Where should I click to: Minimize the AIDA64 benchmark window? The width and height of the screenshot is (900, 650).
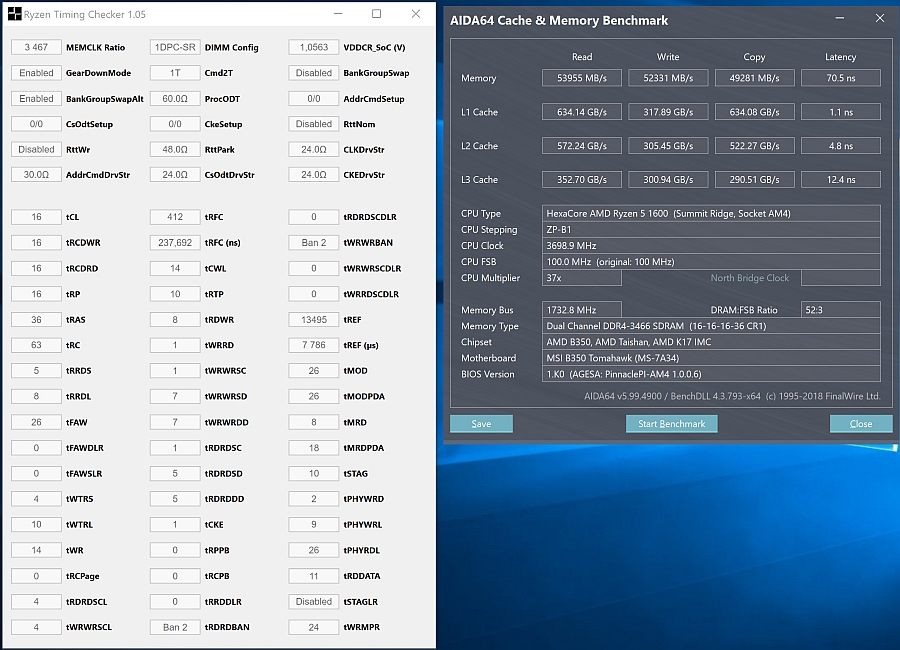[x=840, y=18]
